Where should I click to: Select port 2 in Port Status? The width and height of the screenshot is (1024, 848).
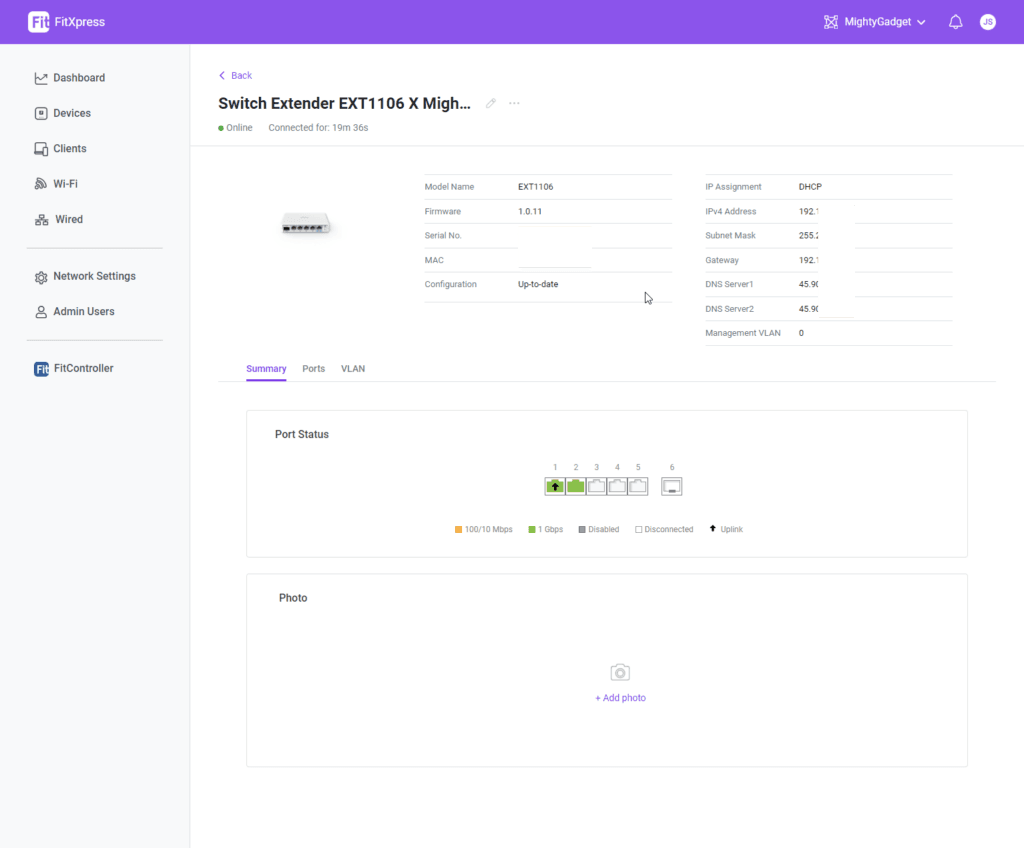tap(576, 486)
